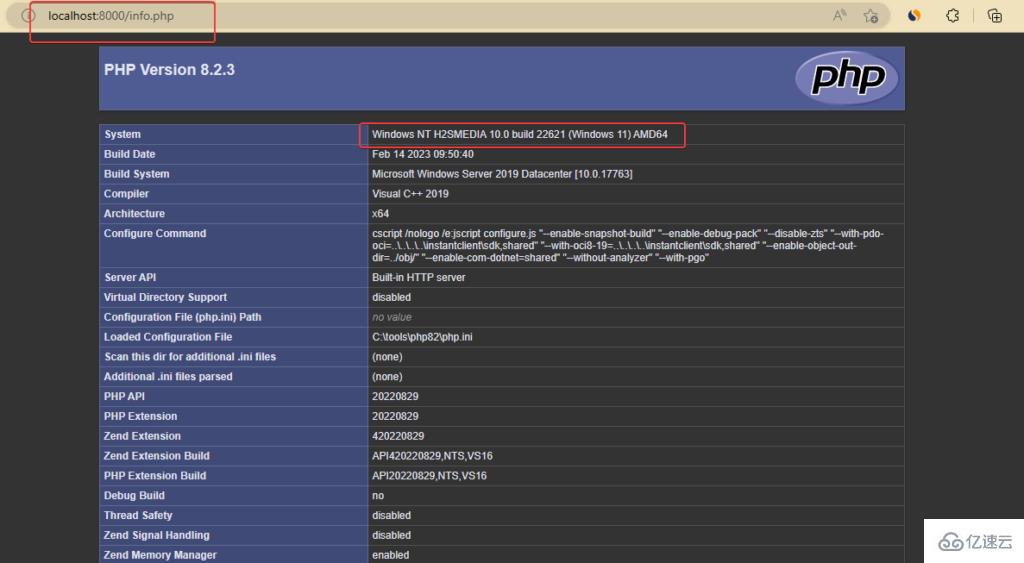Select the 'no' value for Debug Build
The image size is (1024, 563).
click(378, 495)
